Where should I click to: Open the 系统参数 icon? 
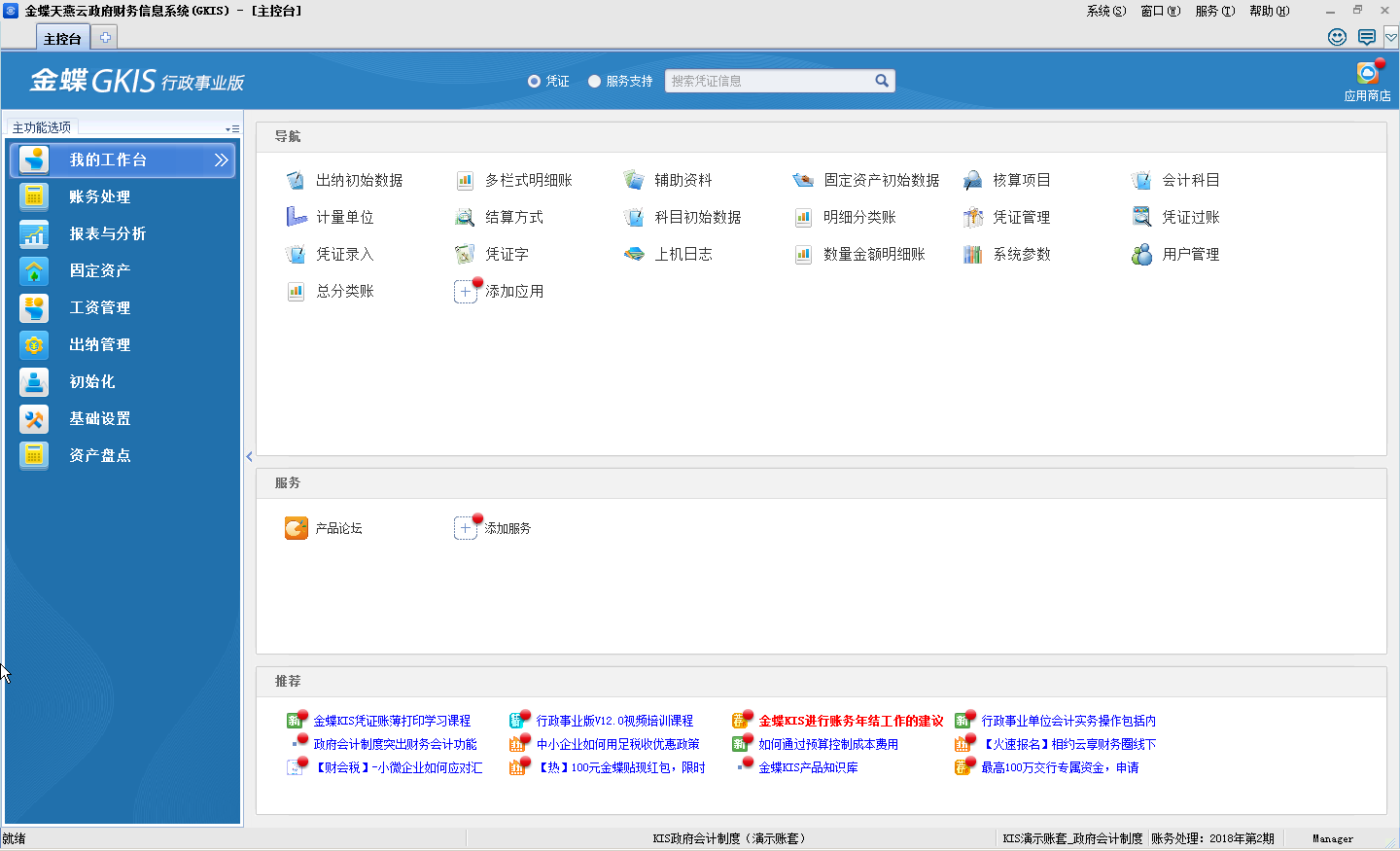[x=972, y=254]
